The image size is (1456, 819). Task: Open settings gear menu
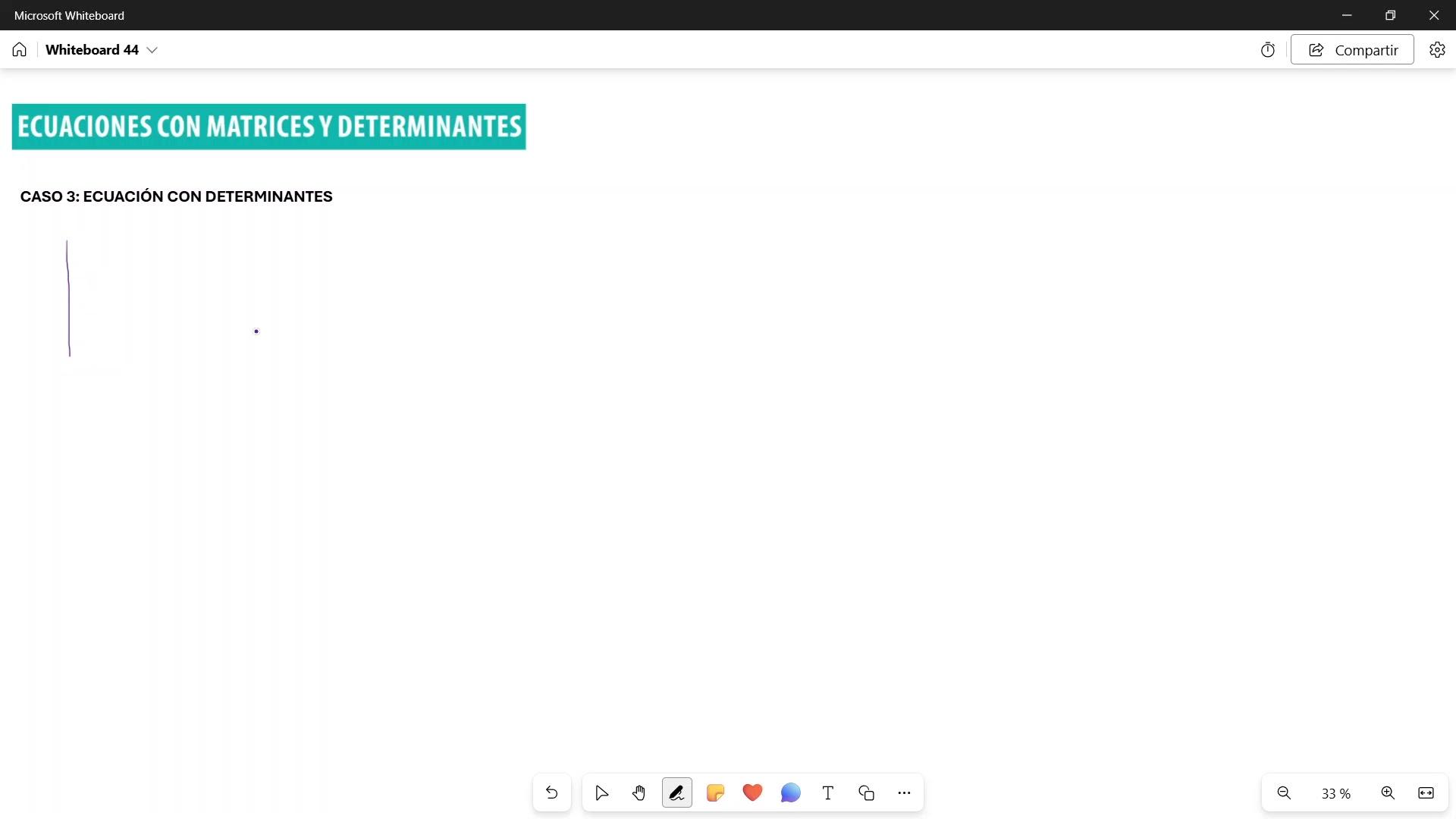point(1437,50)
